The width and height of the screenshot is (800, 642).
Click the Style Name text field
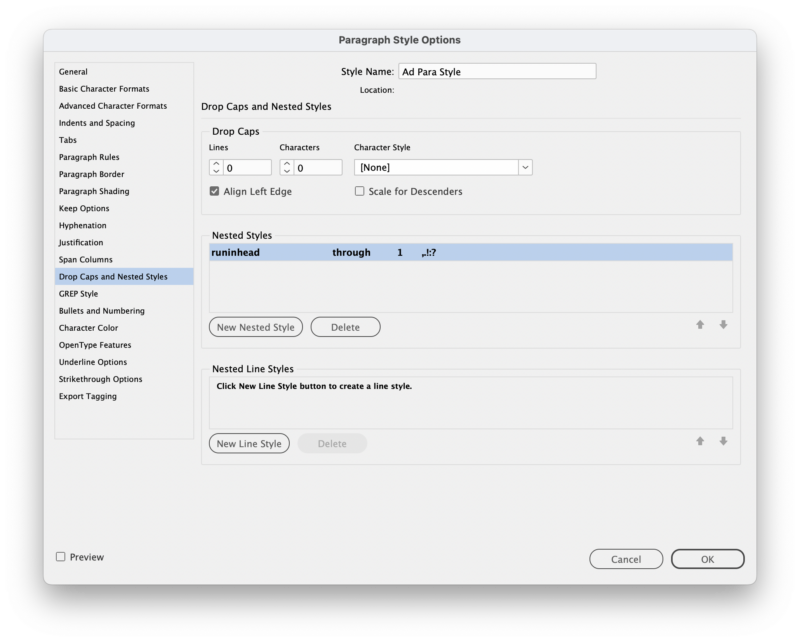pos(497,71)
